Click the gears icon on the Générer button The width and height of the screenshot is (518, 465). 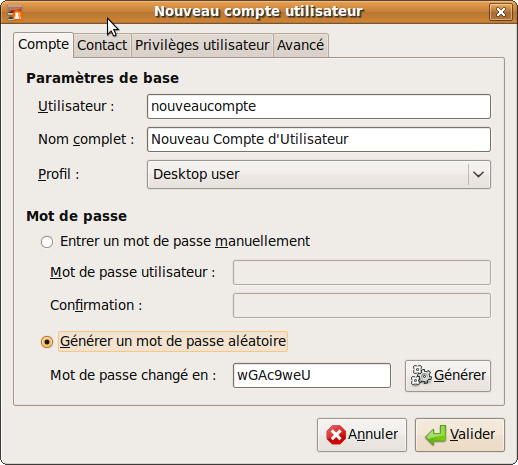[x=421, y=376]
